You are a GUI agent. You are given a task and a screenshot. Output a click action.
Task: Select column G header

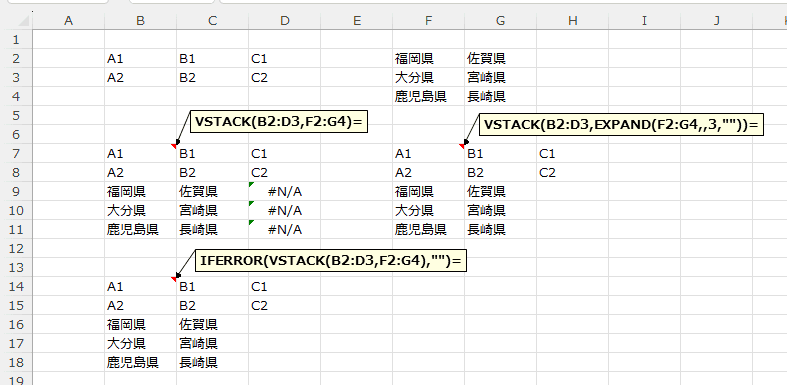click(500, 21)
